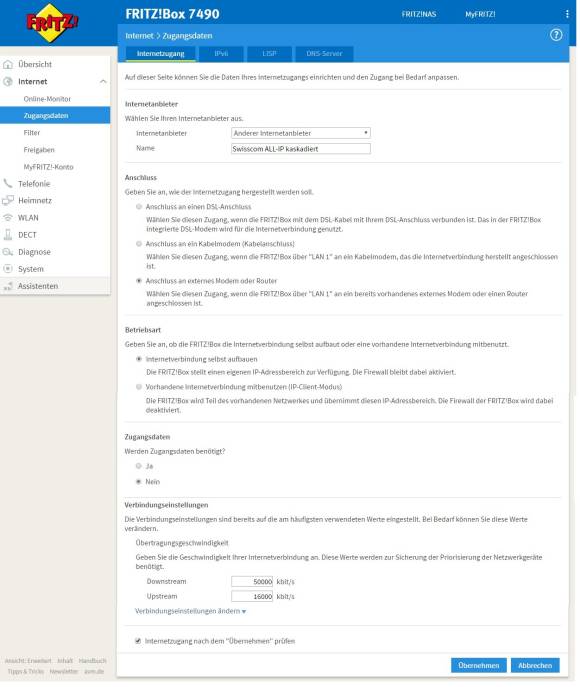Click the Diagnose icon in the sidebar

[x=8, y=252]
